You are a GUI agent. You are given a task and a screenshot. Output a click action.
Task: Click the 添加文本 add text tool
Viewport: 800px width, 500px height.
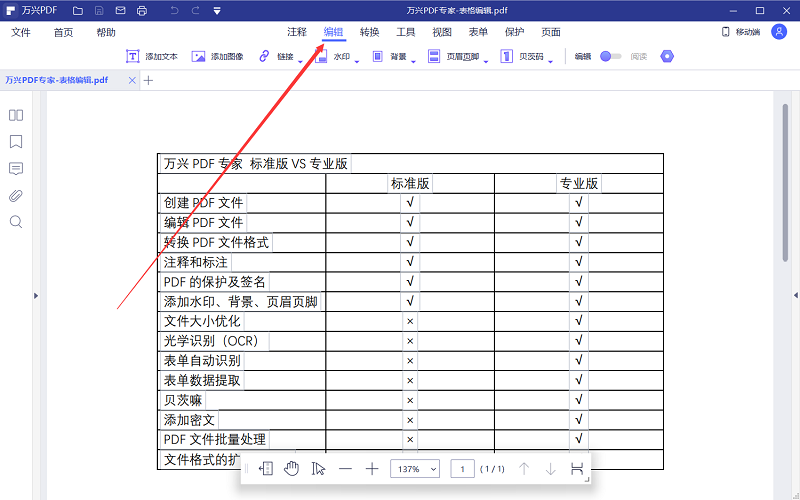click(x=152, y=56)
